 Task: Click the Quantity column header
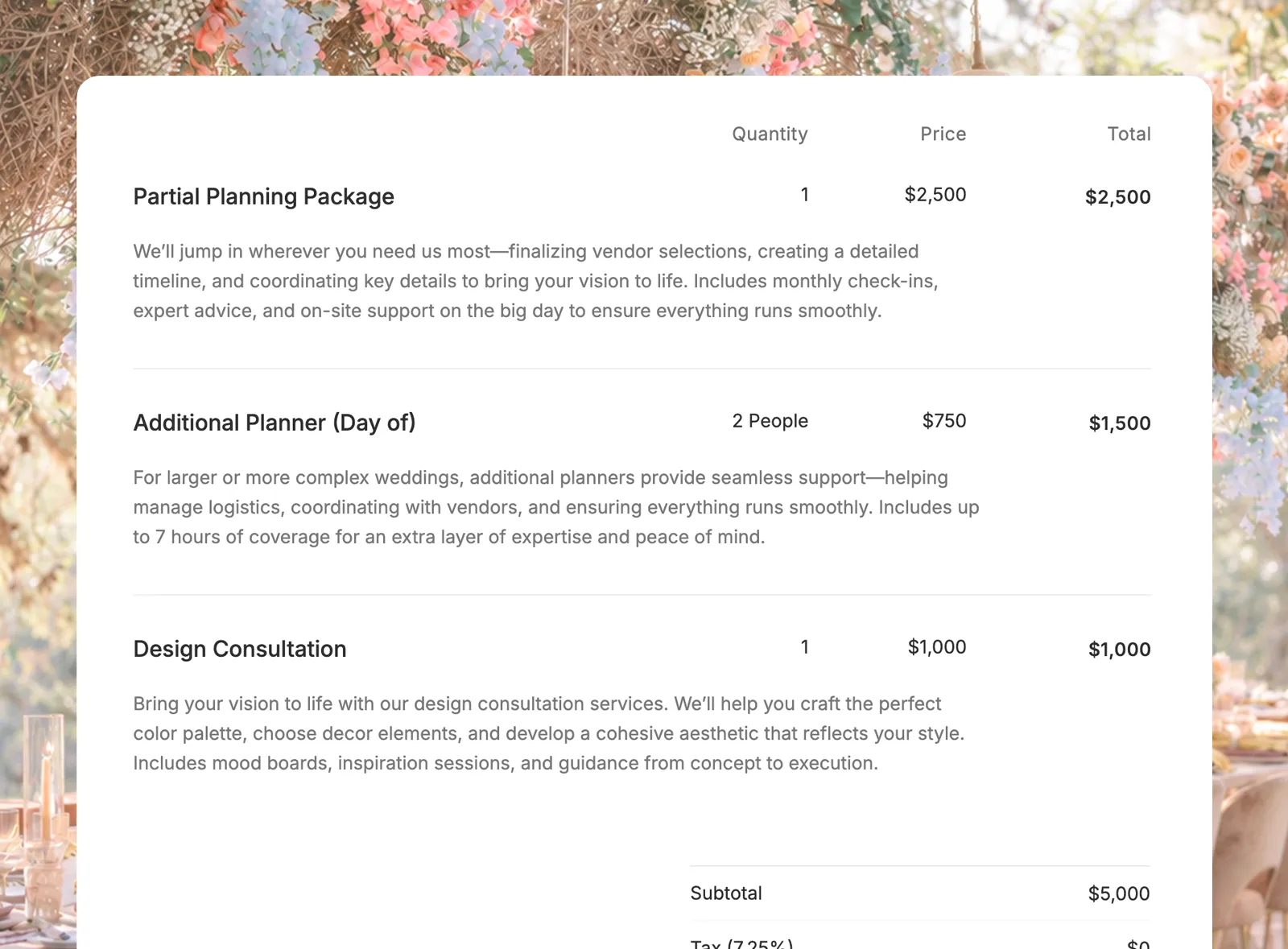(x=770, y=134)
